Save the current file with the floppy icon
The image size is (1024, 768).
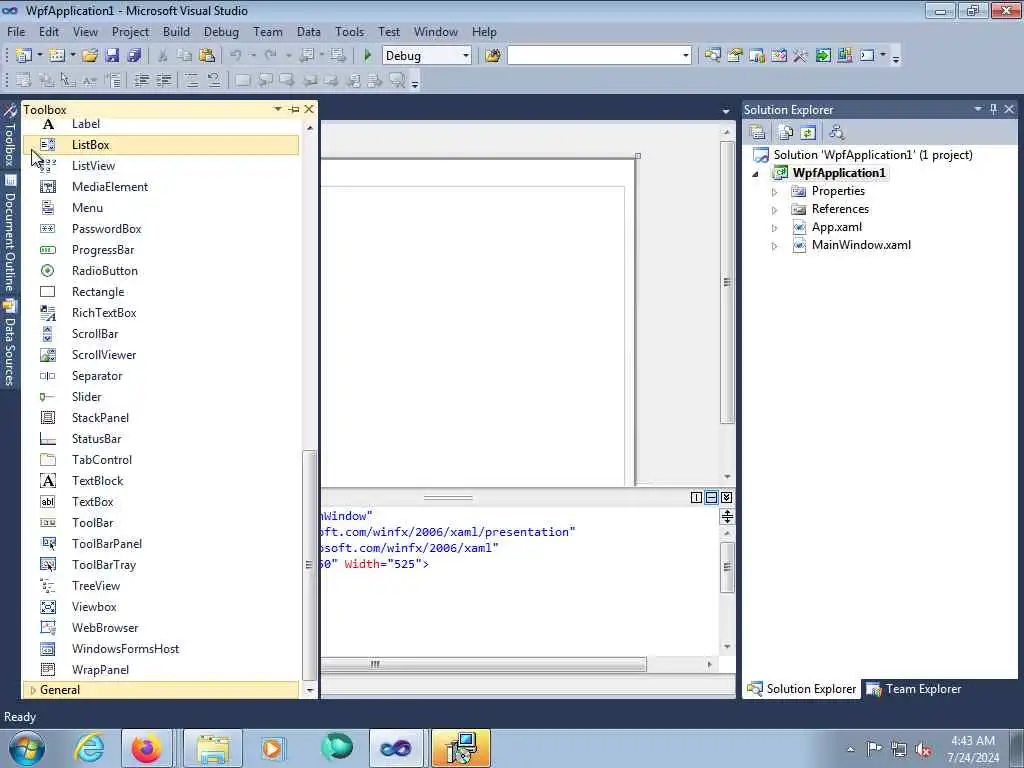click(112, 56)
